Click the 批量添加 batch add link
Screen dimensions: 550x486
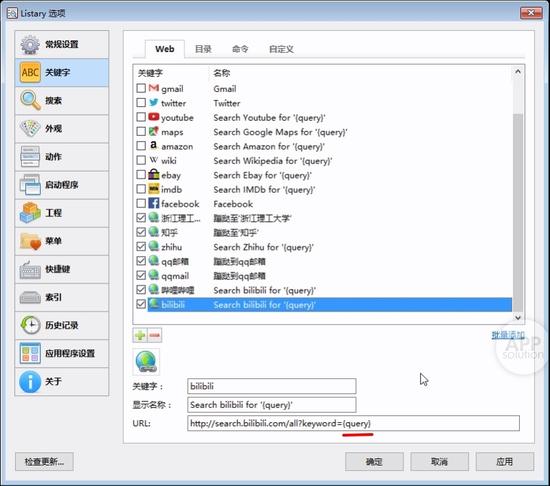(508, 335)
